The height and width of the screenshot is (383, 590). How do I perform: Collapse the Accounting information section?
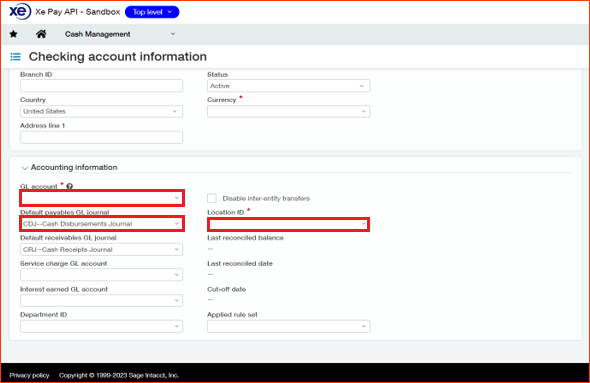(x=25, y=168)
